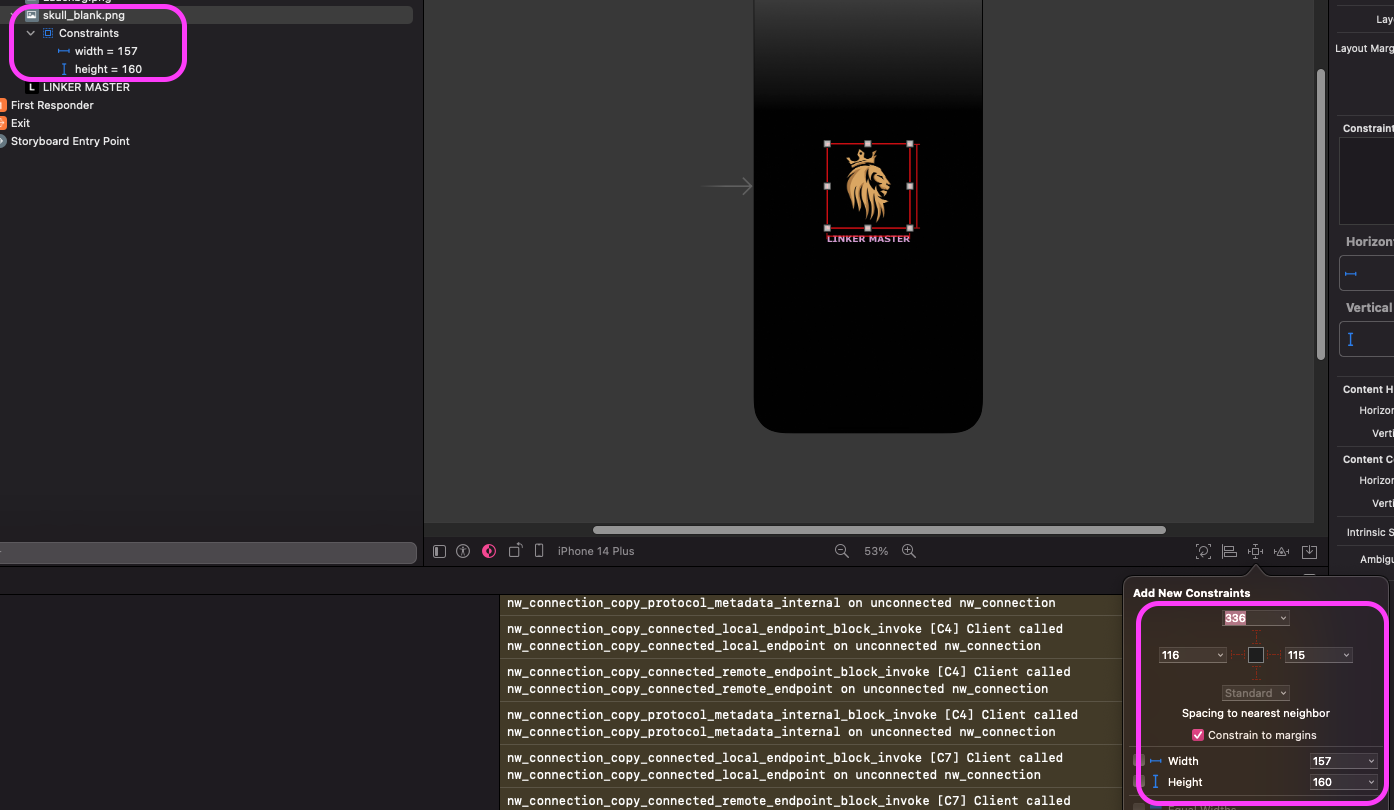Click the horizontal canvas scrollbar
The width and height of the screenshot is (1394, 810).
pyautogui.click(x=879, y=530)
